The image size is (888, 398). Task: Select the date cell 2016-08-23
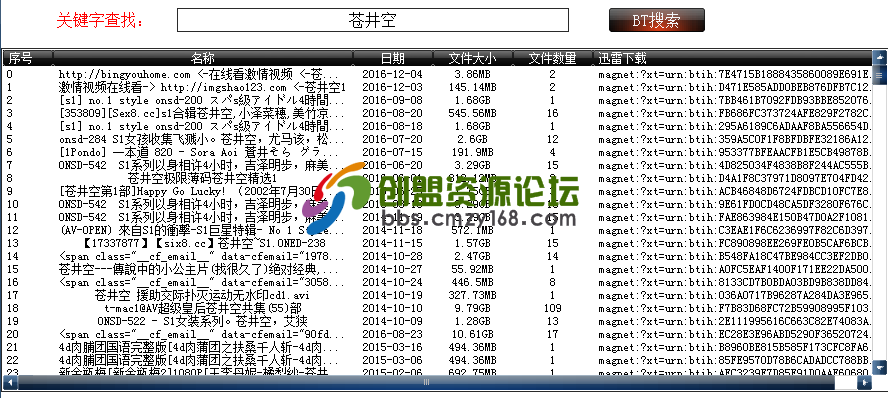coord(392,335)
